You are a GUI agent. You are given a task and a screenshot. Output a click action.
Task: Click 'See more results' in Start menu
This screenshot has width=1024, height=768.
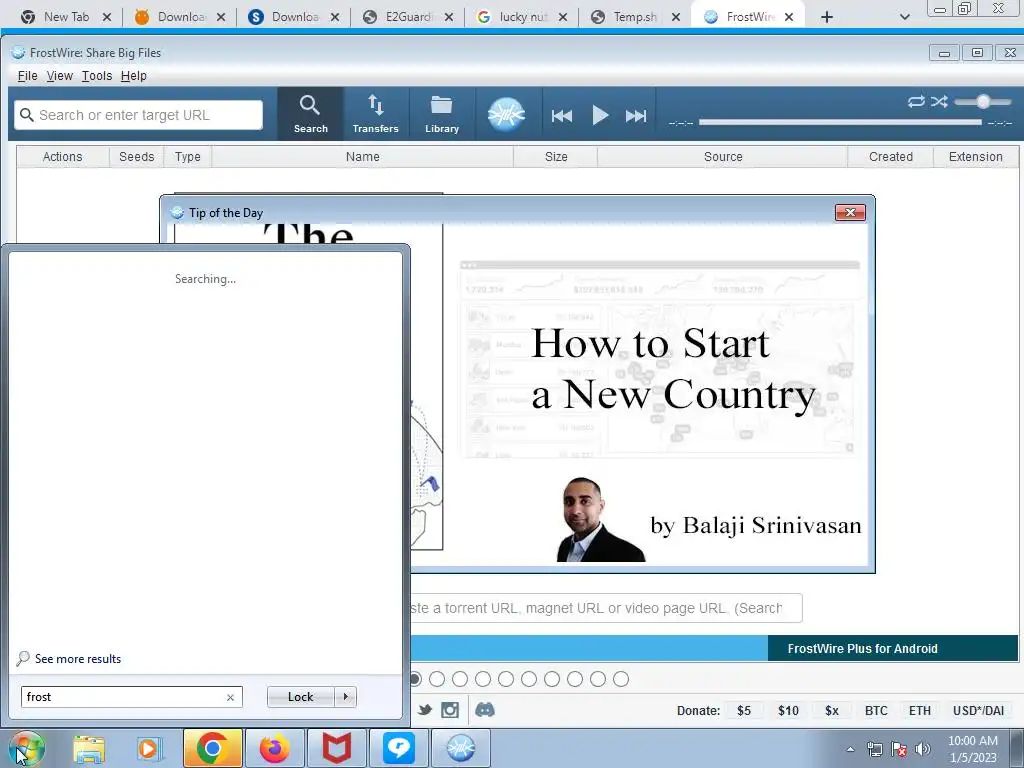pyautogui.click(x=78, y=659)
